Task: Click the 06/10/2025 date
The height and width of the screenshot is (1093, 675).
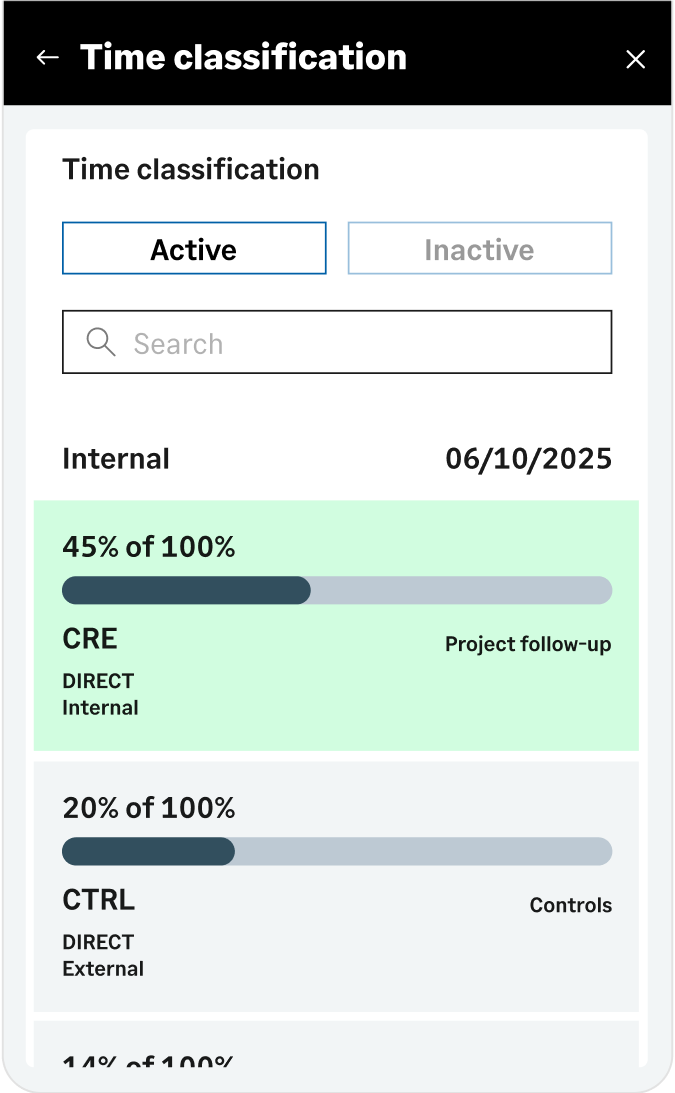Action: coord(529,459)
